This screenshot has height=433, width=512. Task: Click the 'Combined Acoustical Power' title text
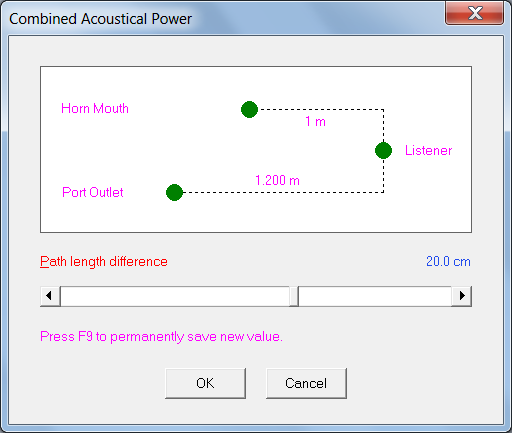[x=100, y=19]
